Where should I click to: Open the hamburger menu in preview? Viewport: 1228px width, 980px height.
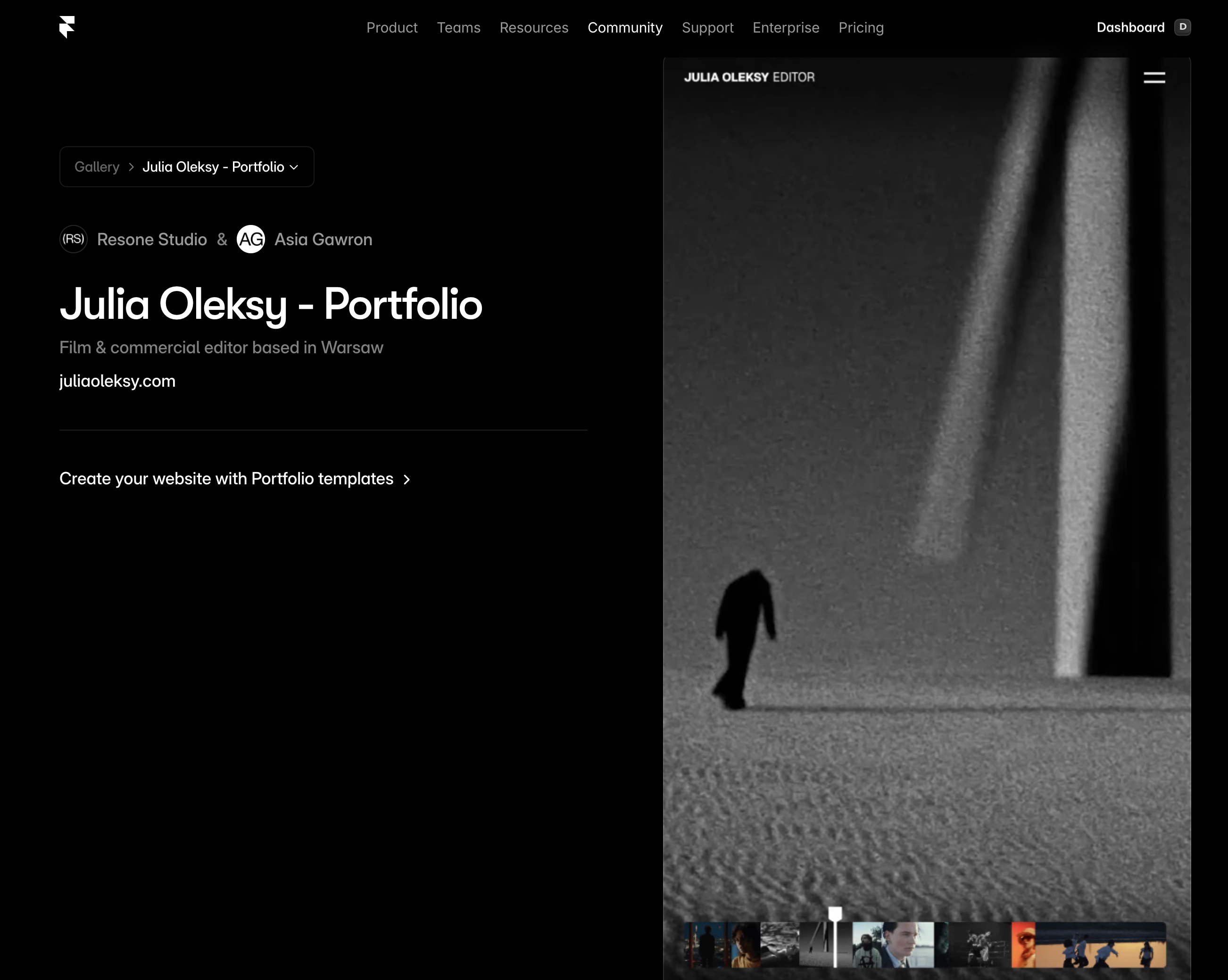(1154, 77)
